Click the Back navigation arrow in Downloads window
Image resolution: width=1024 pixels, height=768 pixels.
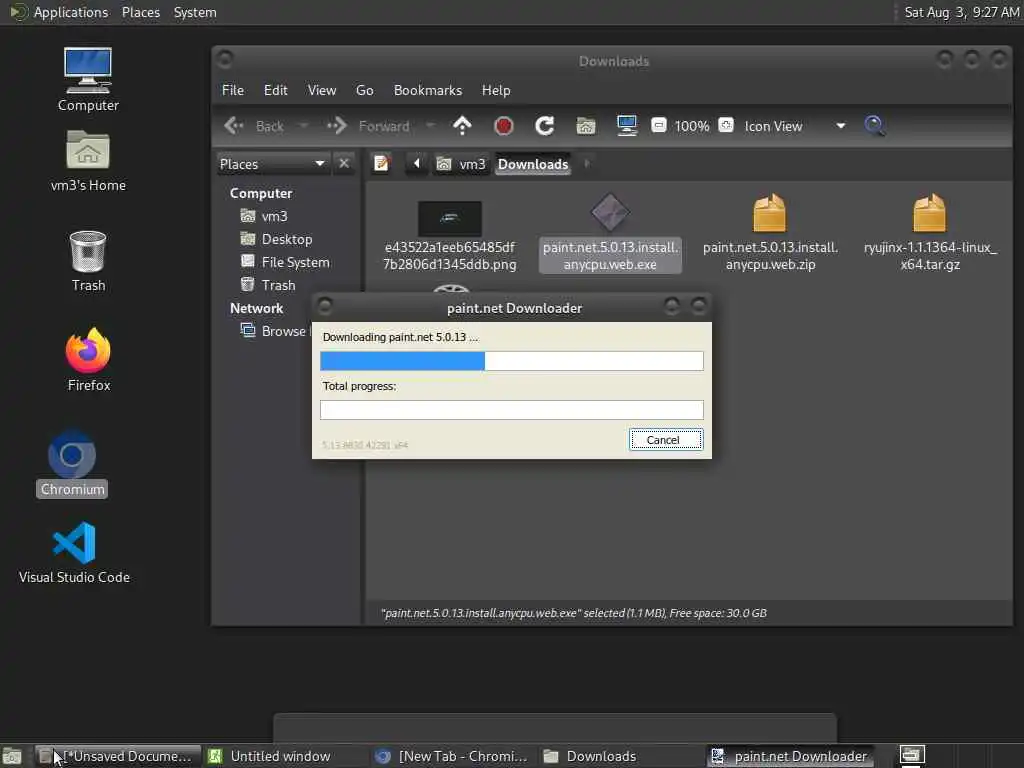(x=255, y=126)
